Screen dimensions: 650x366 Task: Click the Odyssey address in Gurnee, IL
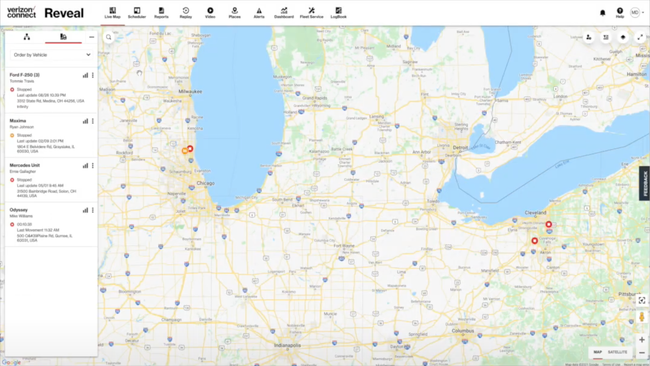(44, 238)
